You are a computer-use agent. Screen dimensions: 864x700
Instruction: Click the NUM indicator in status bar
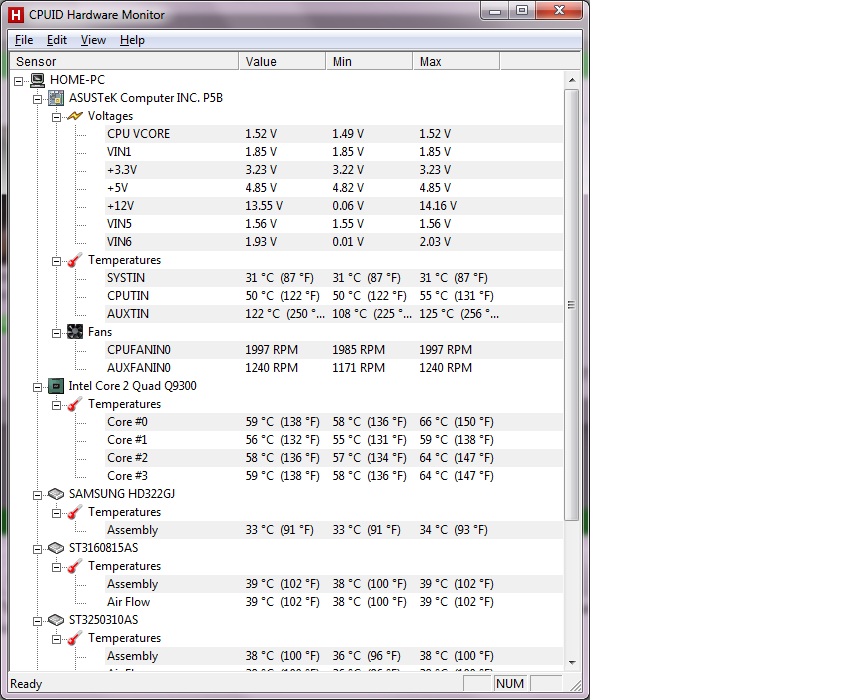point(510,683)
